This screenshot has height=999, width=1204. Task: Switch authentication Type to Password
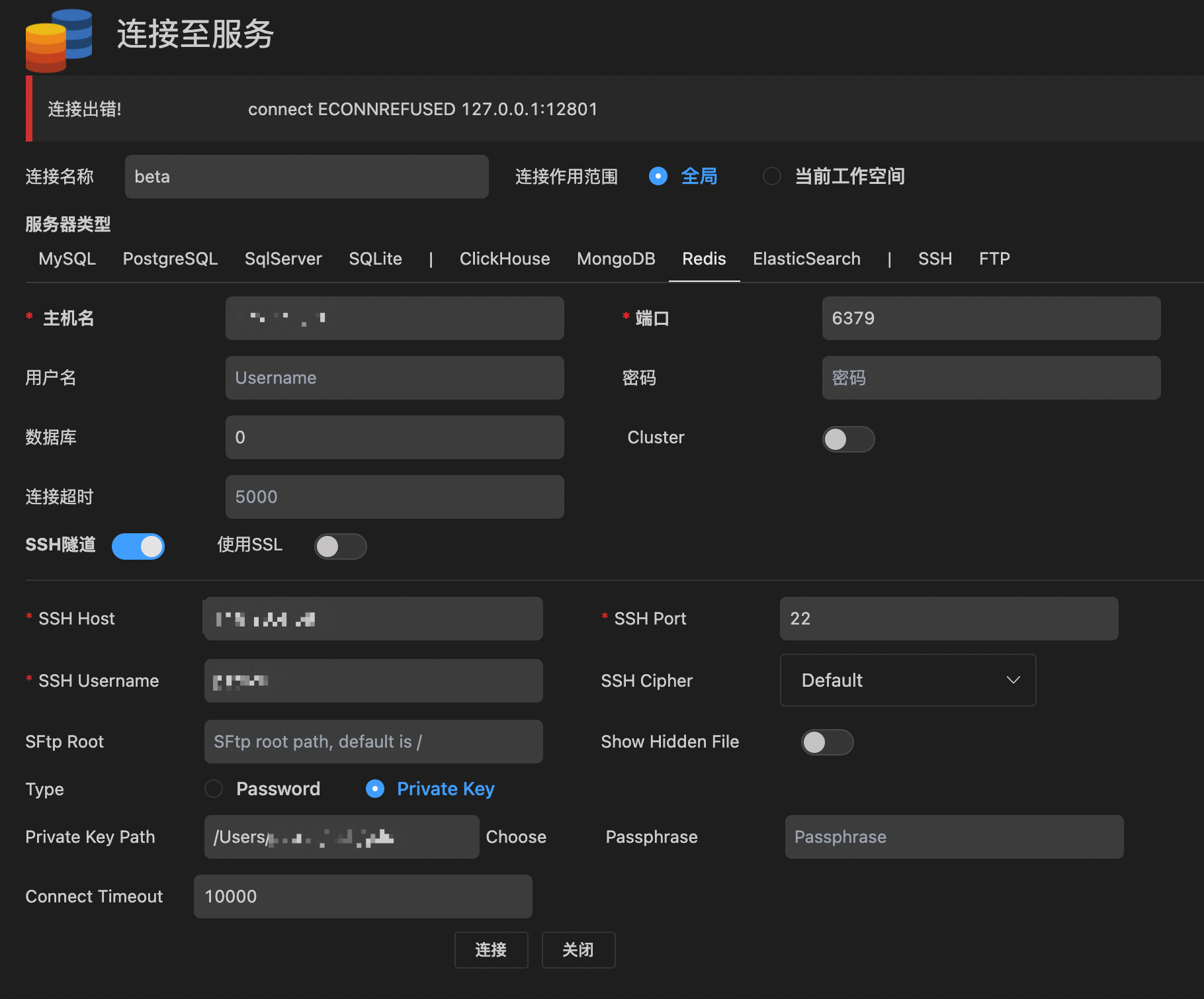214,789
